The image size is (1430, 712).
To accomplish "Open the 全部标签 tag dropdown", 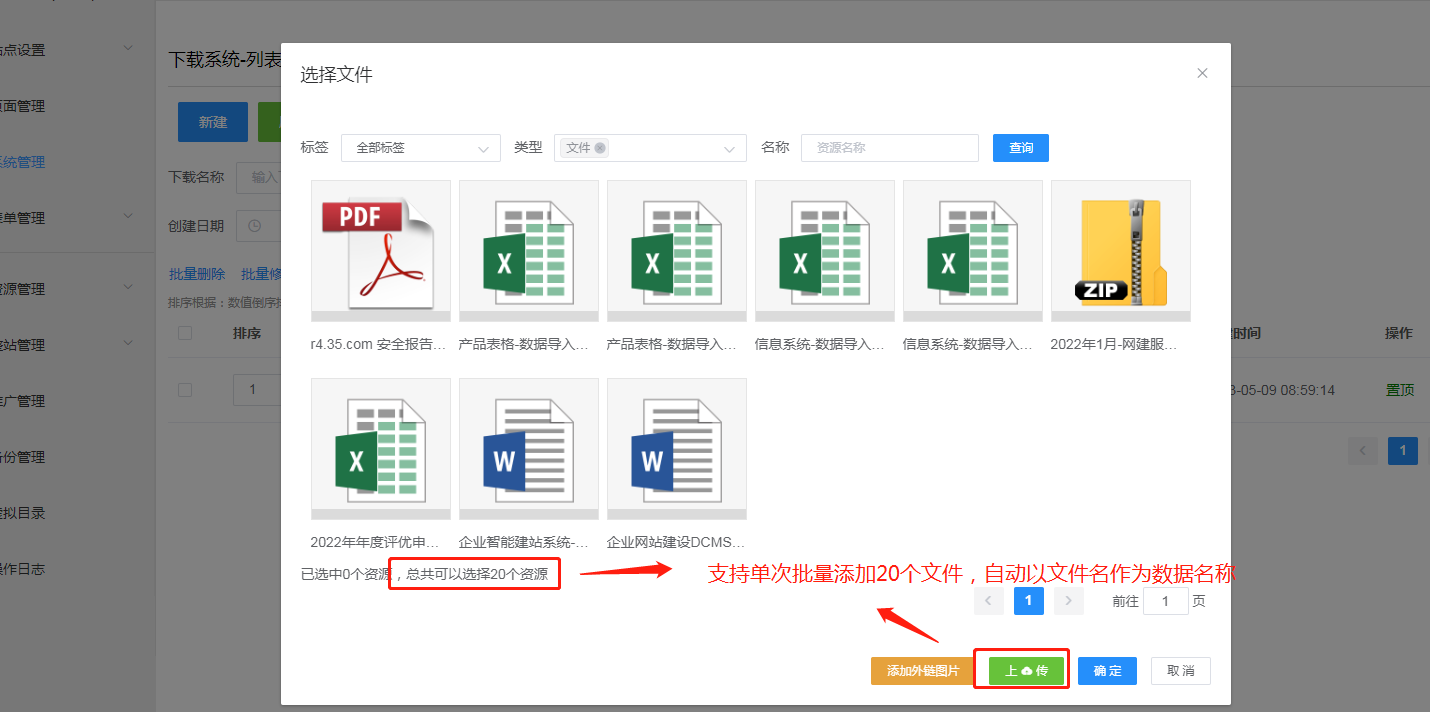I will (420, 148).
